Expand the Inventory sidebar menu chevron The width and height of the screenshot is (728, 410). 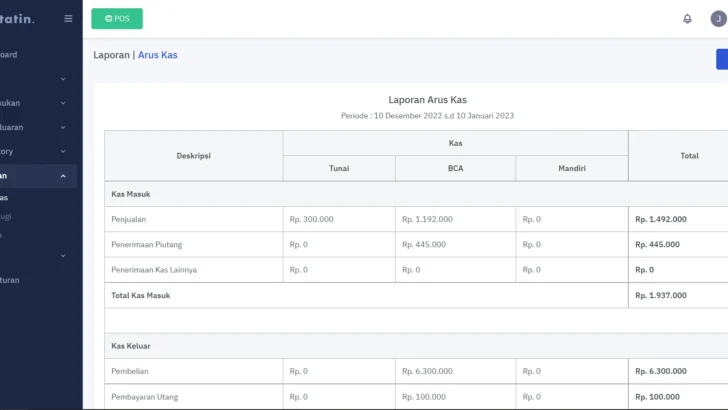(x=63, y=152)
